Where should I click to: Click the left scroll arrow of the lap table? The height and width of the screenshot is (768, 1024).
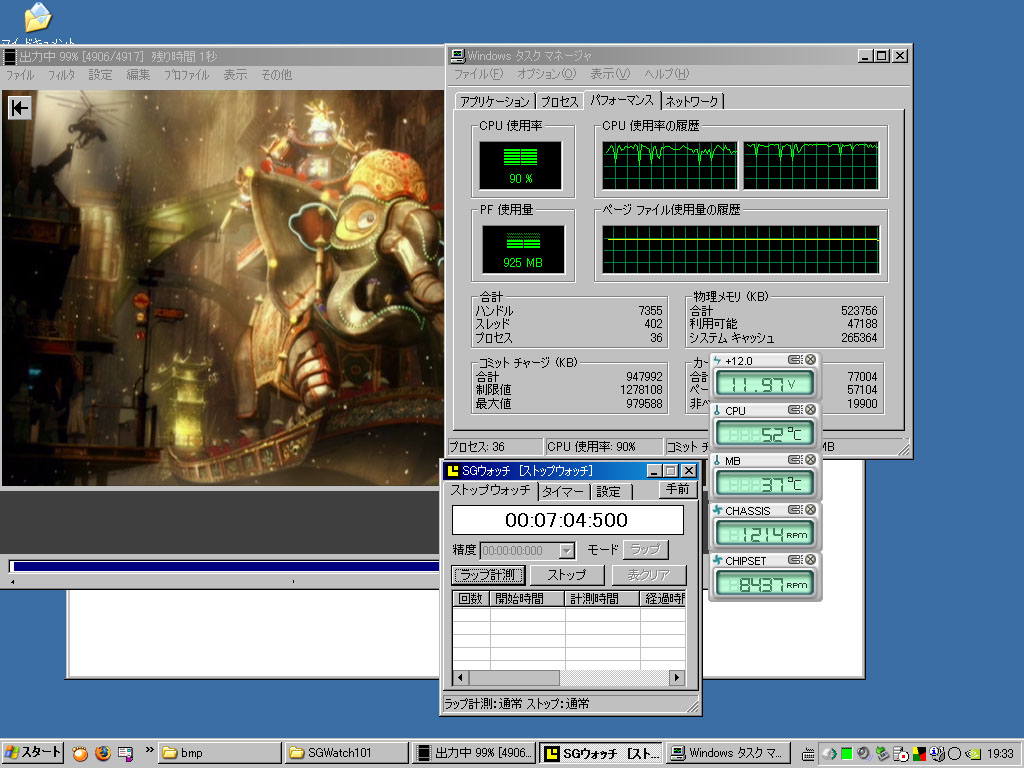tap(460, 678)
